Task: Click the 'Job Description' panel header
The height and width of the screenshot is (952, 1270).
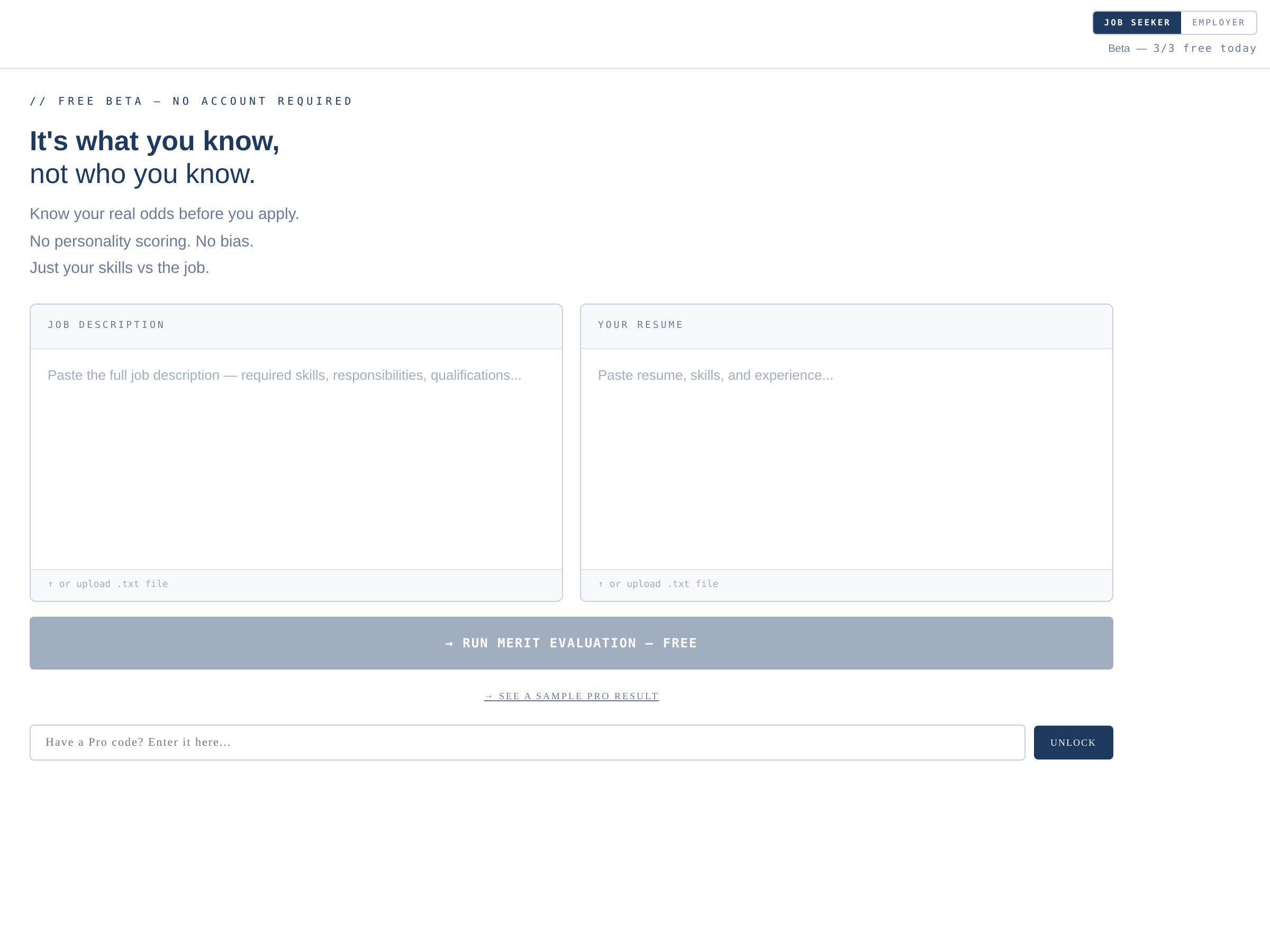Action: [296, 326]
